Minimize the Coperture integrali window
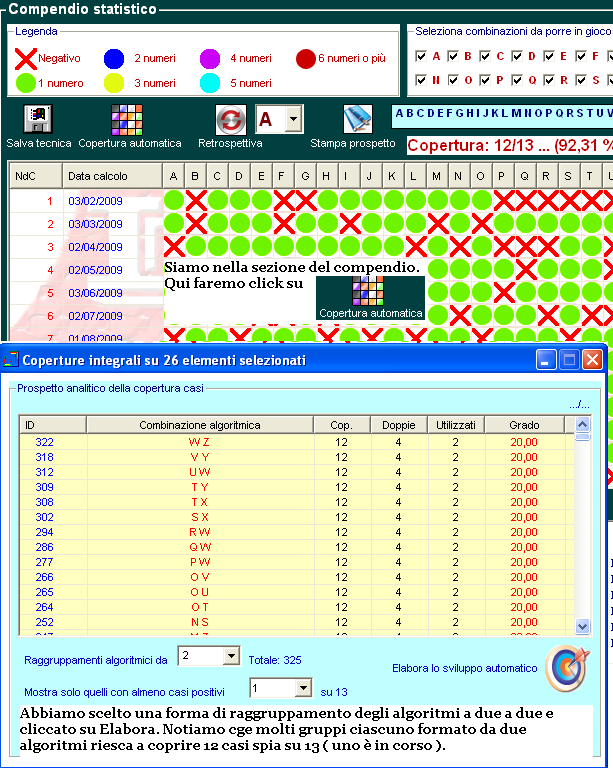Image resolution: width=613 pixels, height=771 pixels. click(x=546, y=360)
